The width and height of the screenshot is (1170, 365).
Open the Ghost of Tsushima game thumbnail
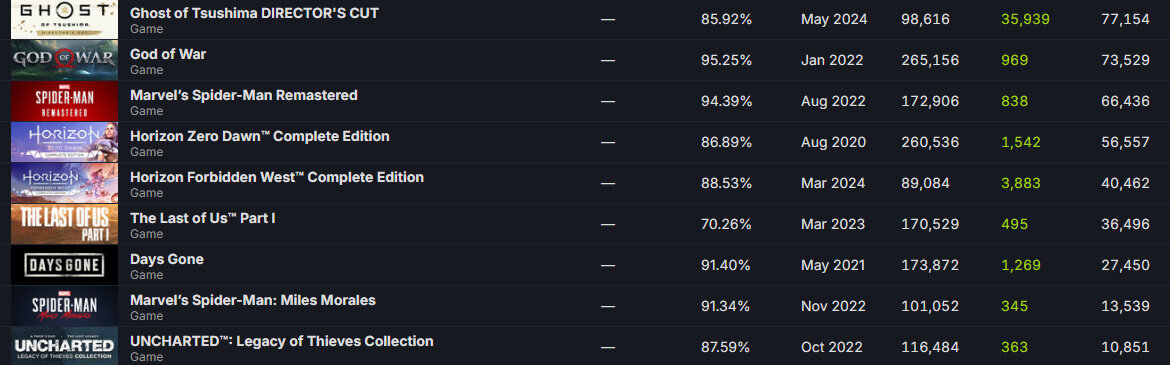click(x=64, y=19)
